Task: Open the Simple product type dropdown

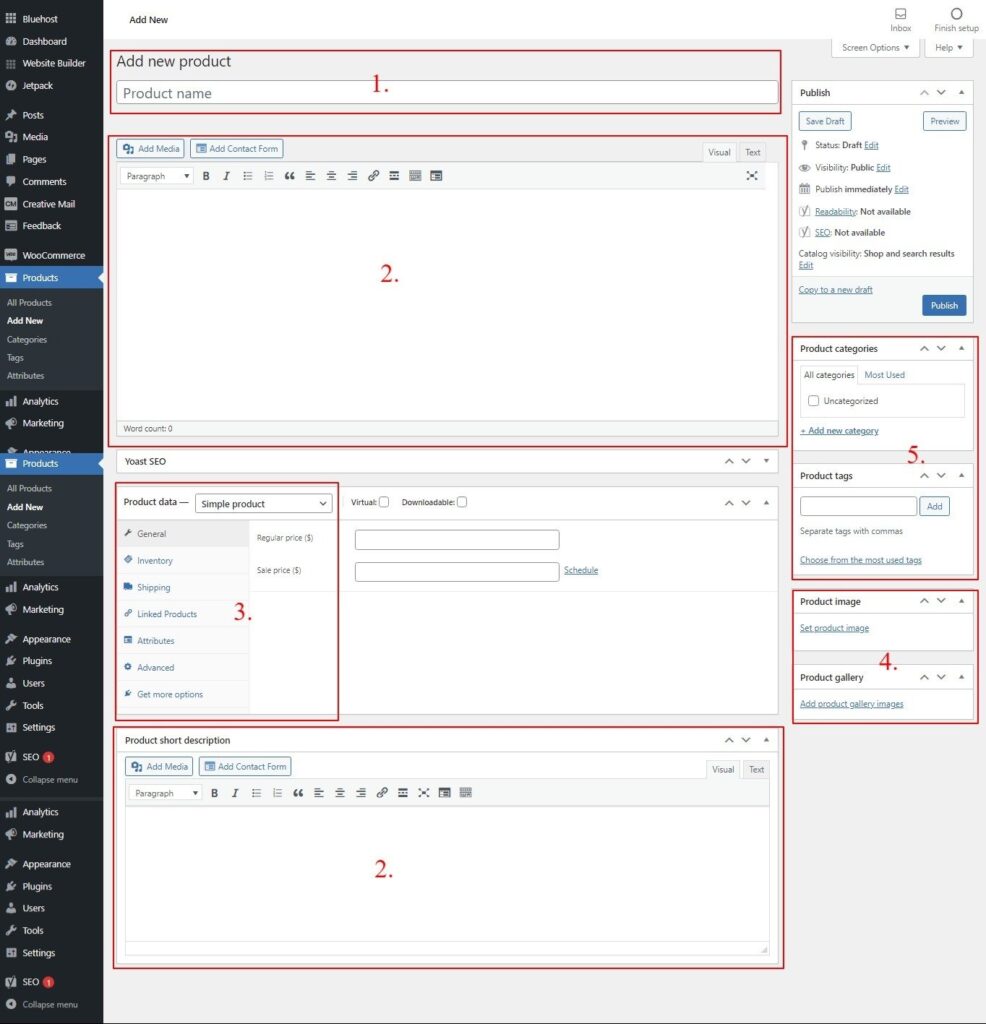Action: pos(264,504)
